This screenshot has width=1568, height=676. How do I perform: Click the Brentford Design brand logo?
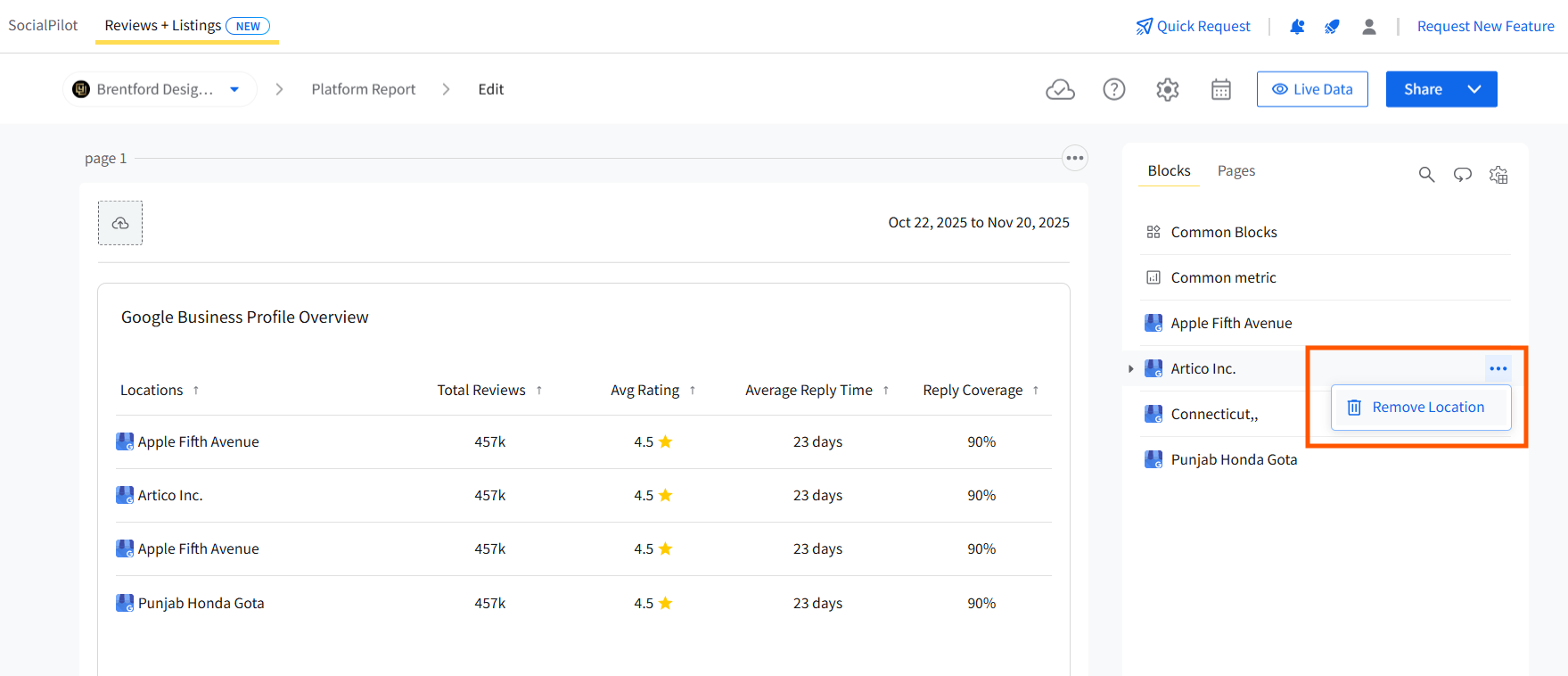coord(81,89)
